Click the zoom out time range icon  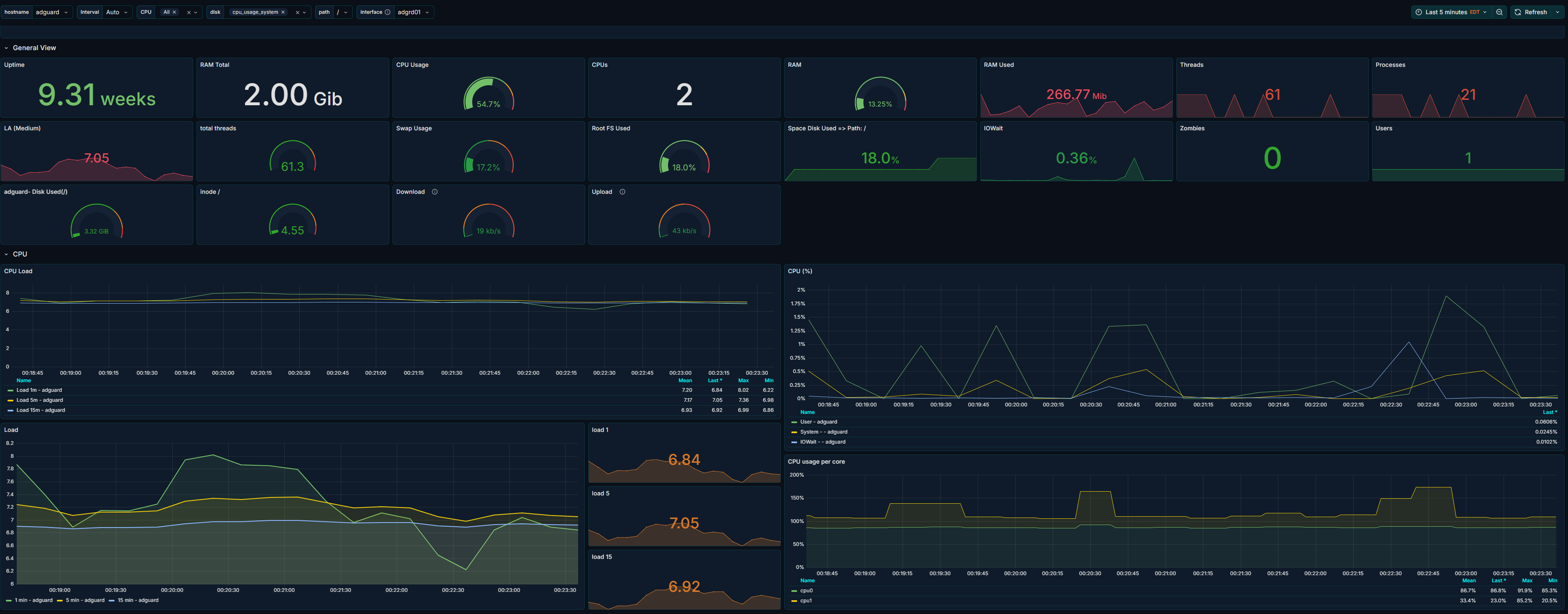[x=1499, y=12]
